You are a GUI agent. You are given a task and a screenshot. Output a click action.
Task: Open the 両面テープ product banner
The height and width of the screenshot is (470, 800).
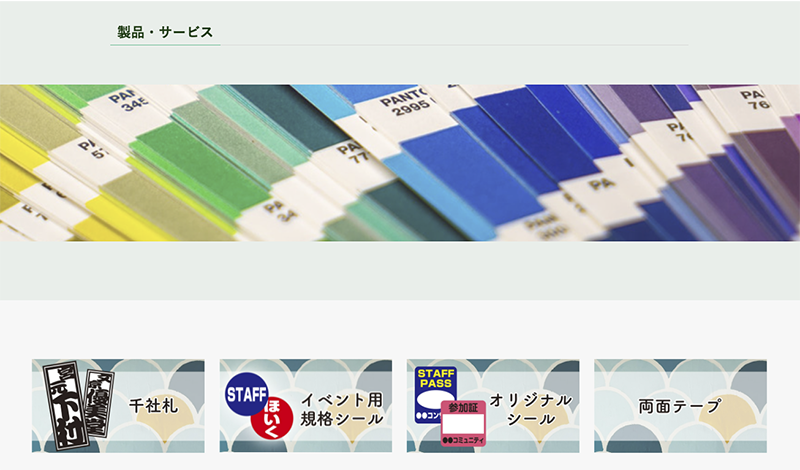[680, 406]
